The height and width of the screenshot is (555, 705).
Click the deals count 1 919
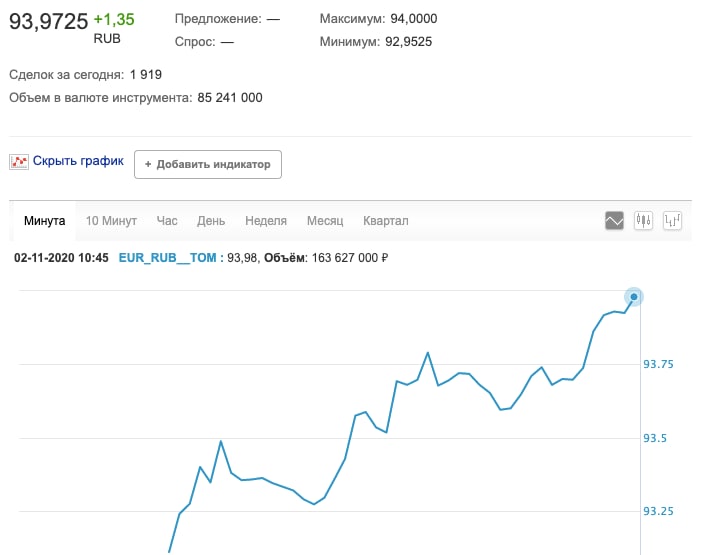click(x=146, y=75)
